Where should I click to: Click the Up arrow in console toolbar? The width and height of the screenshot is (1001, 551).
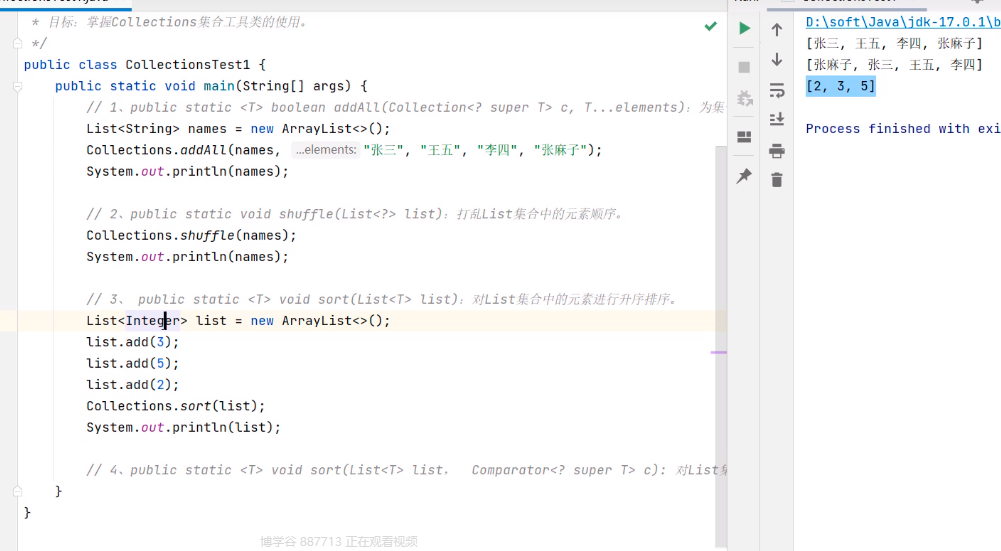777,29
